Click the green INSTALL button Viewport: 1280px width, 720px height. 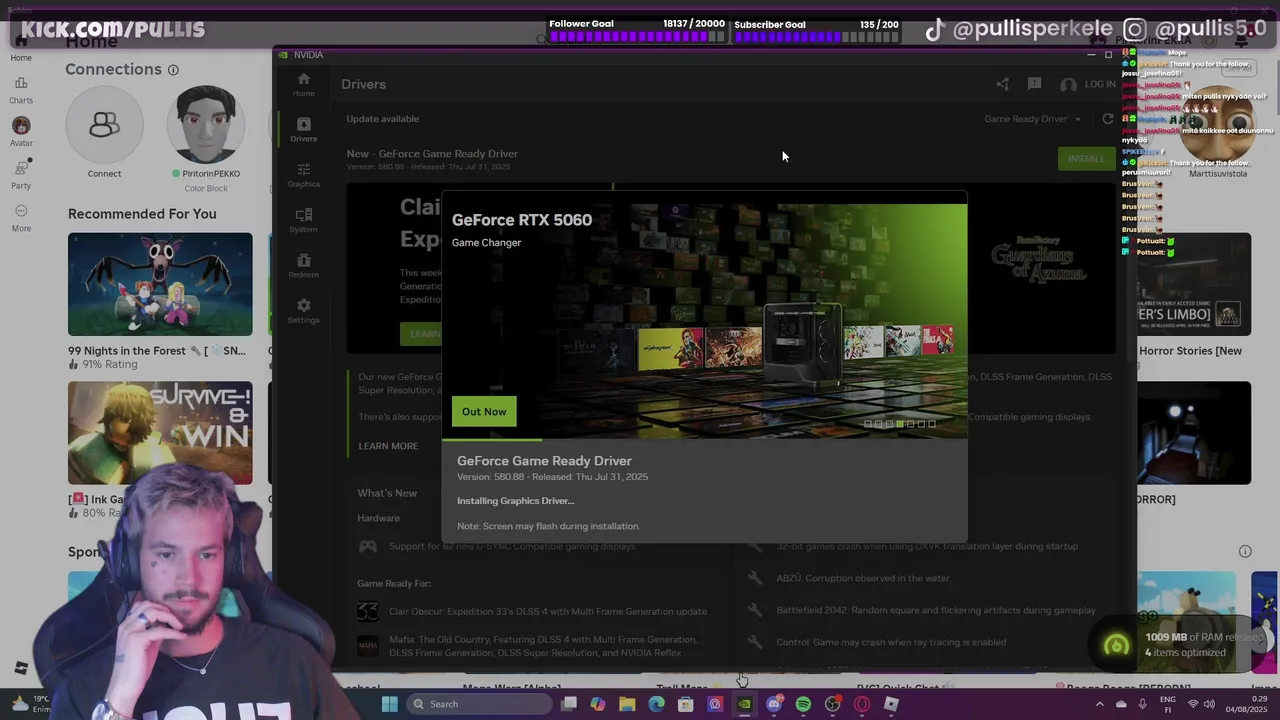pyautogui.click(x=1085, y=159)
